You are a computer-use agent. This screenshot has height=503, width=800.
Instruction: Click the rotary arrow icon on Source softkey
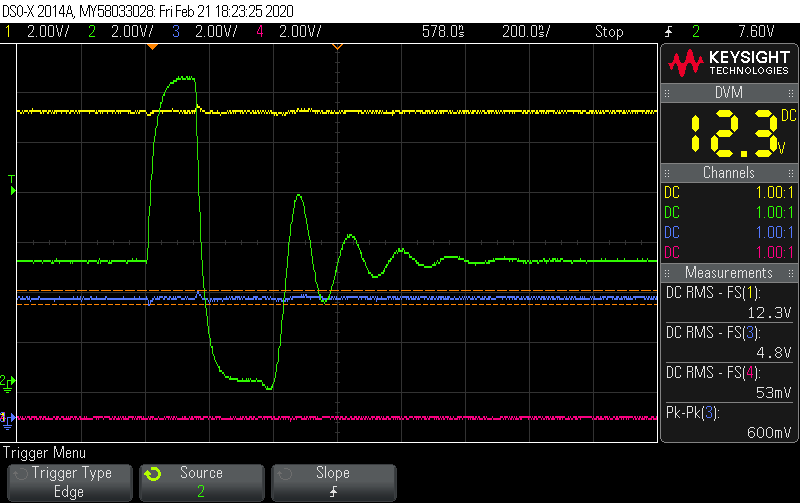152,474
